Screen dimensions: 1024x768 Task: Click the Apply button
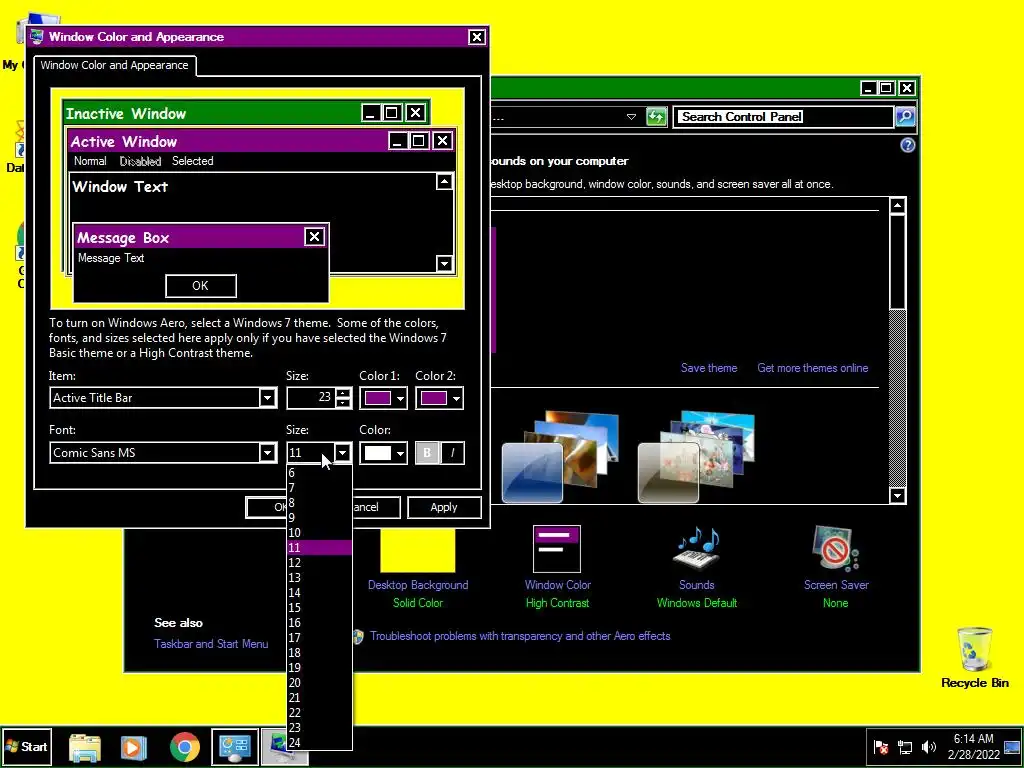click(x=444, y=507)
